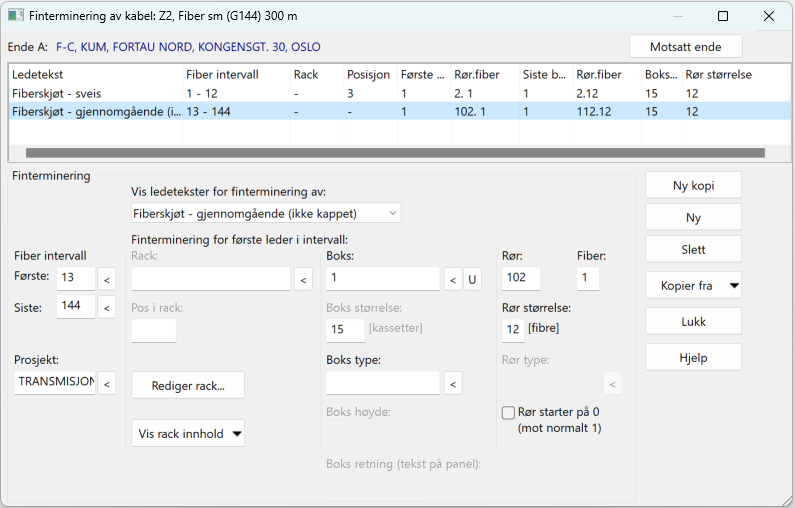Click the Ende A address text
Viewport: 795px width, 508px height.
click(188, 47)
